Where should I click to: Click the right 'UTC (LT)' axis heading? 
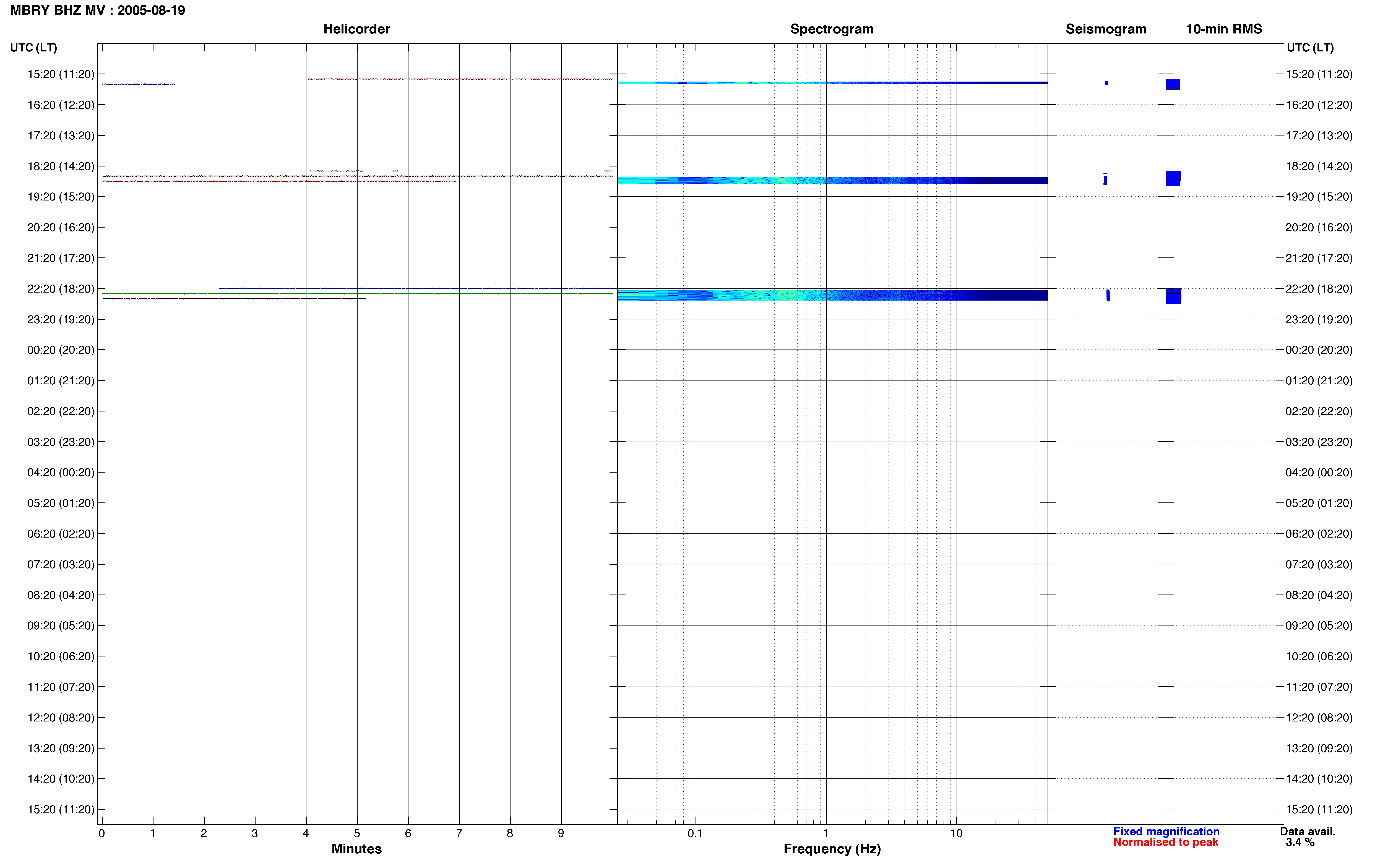tap(1310, 48)
